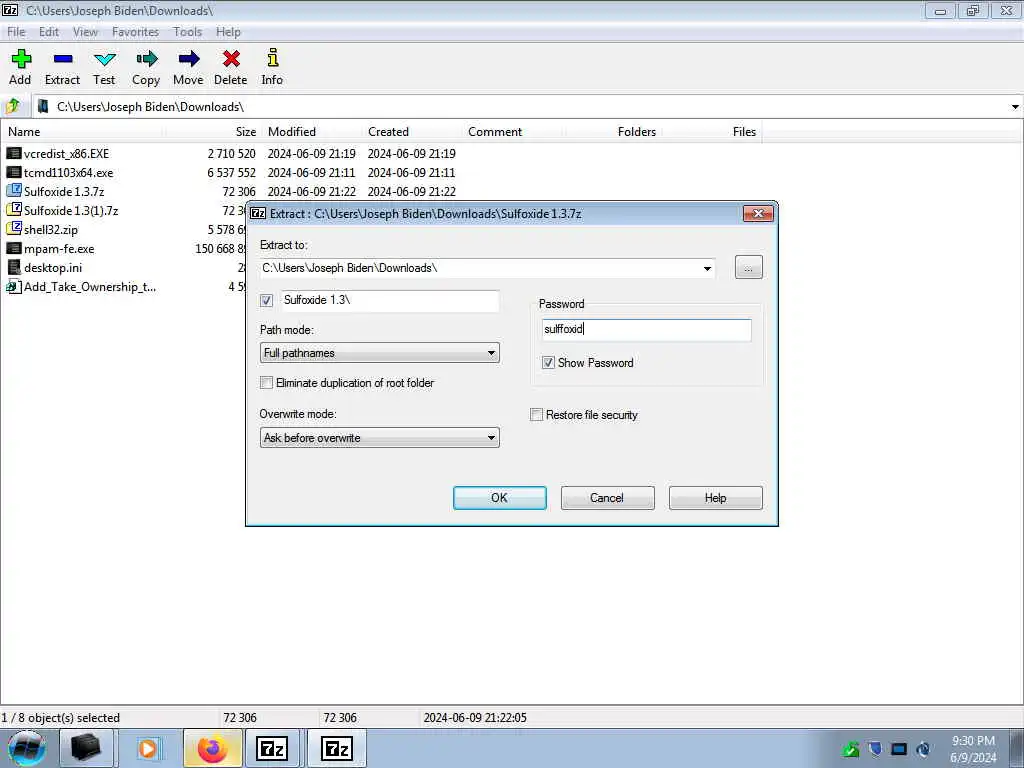Click the Move toolbar icon
The image size is (1024, 768).
[189, 59]
